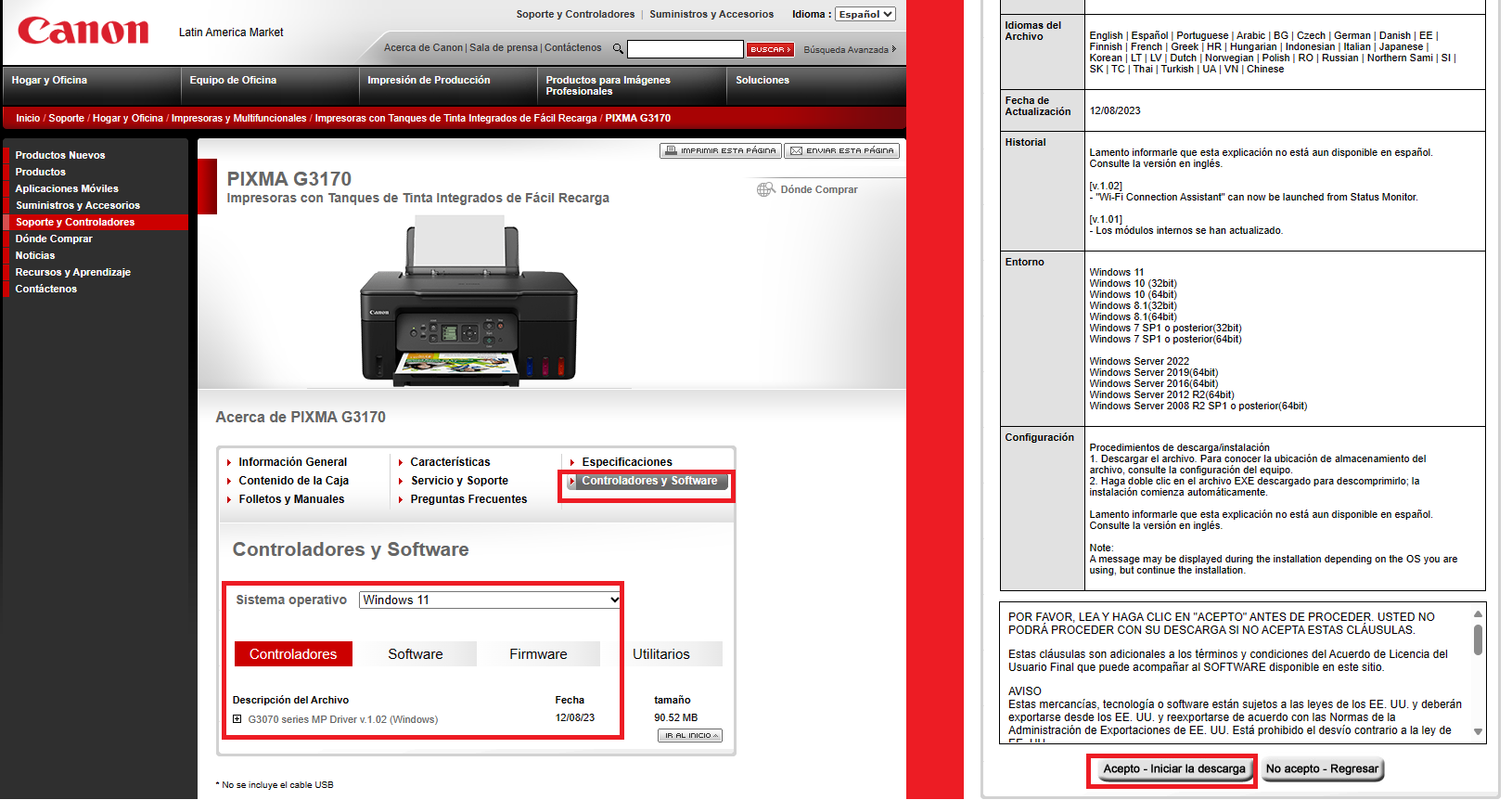The image size is (1512, 800).
Task: Click the globe icon next to Dónde Comprar
Action: click(x=765, y=189)
